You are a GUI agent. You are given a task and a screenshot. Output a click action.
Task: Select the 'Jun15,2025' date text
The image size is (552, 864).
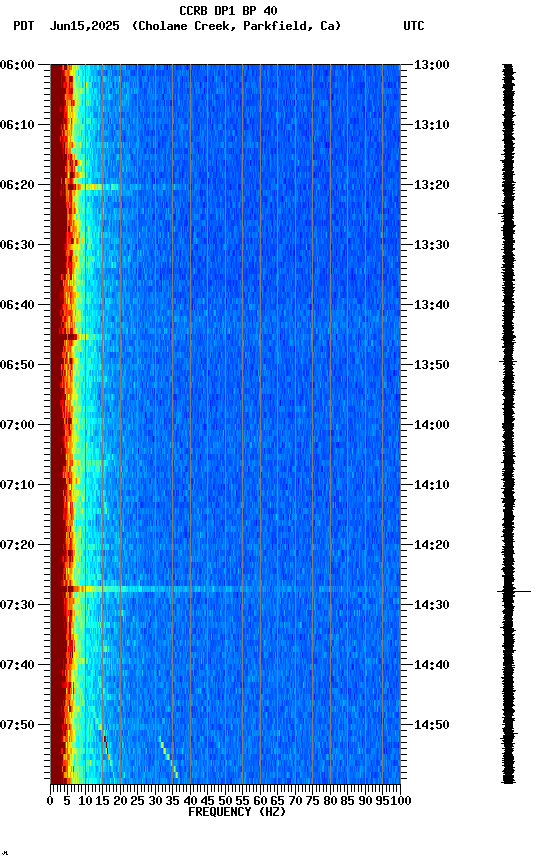pos(84,26)
